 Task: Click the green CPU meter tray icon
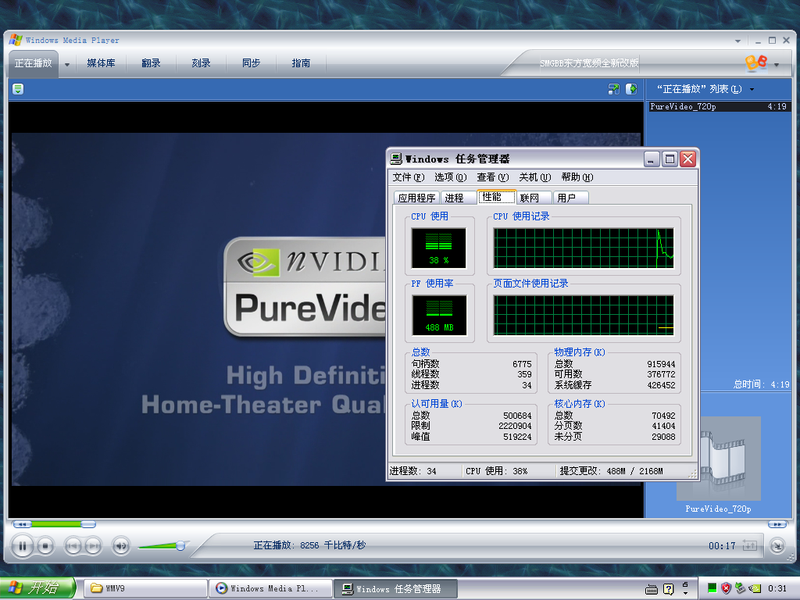(x=712, y=588)
